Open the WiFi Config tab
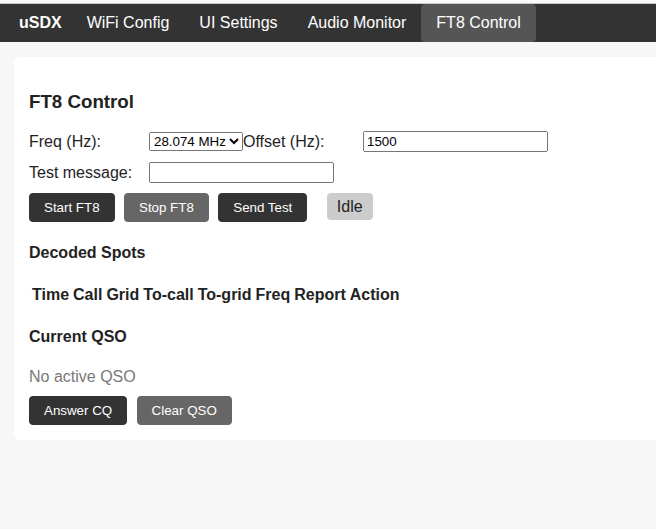 click(x=128, y=22)
